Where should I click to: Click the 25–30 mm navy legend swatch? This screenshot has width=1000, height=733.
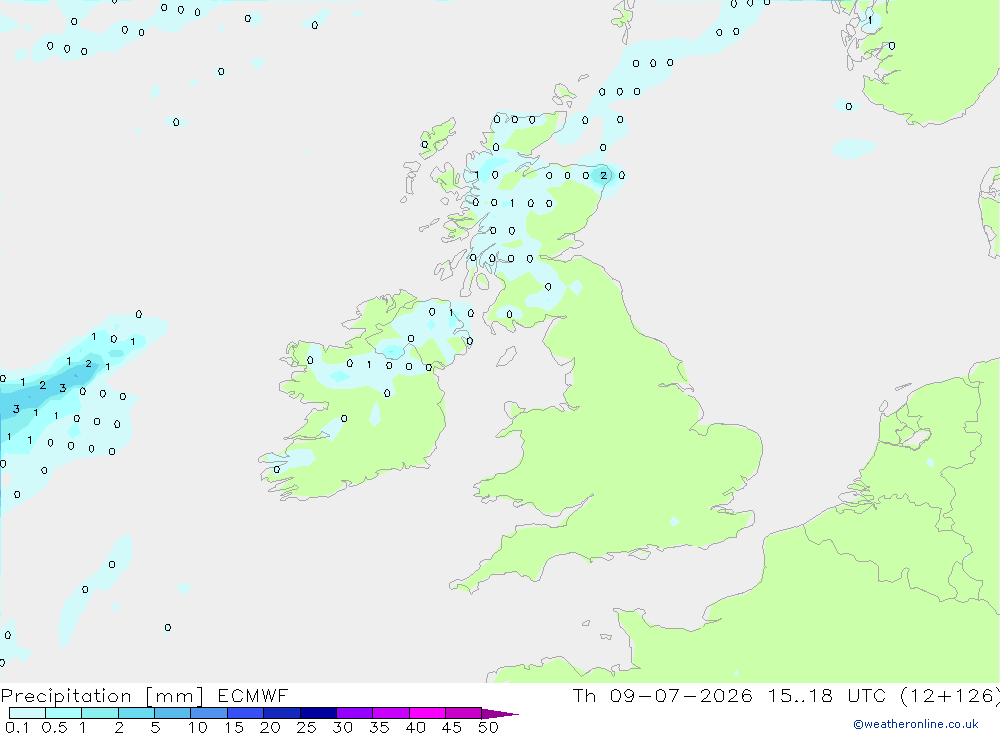pos(318,713)
